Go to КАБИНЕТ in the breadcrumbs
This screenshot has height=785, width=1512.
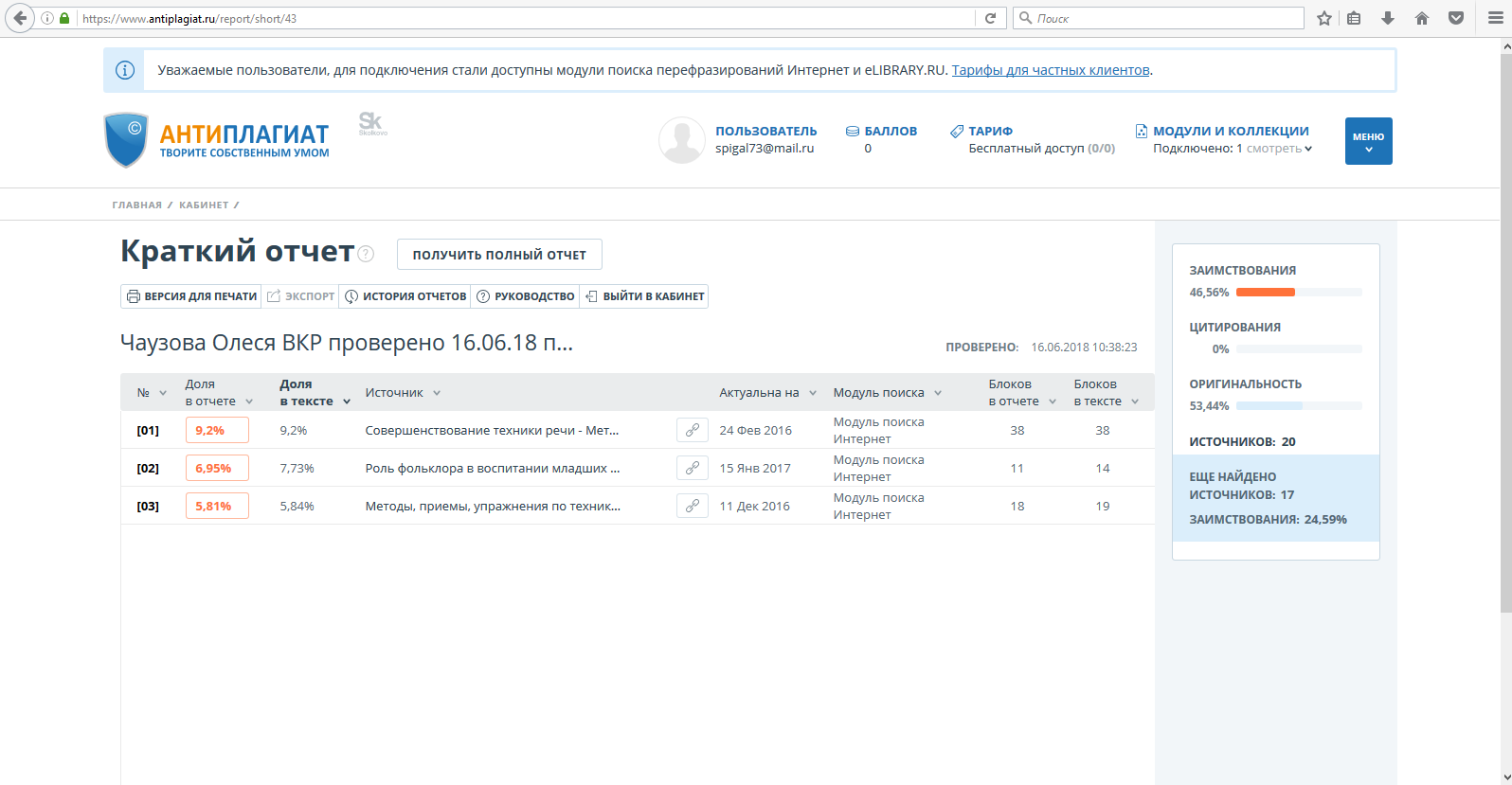tap(204, 205)
